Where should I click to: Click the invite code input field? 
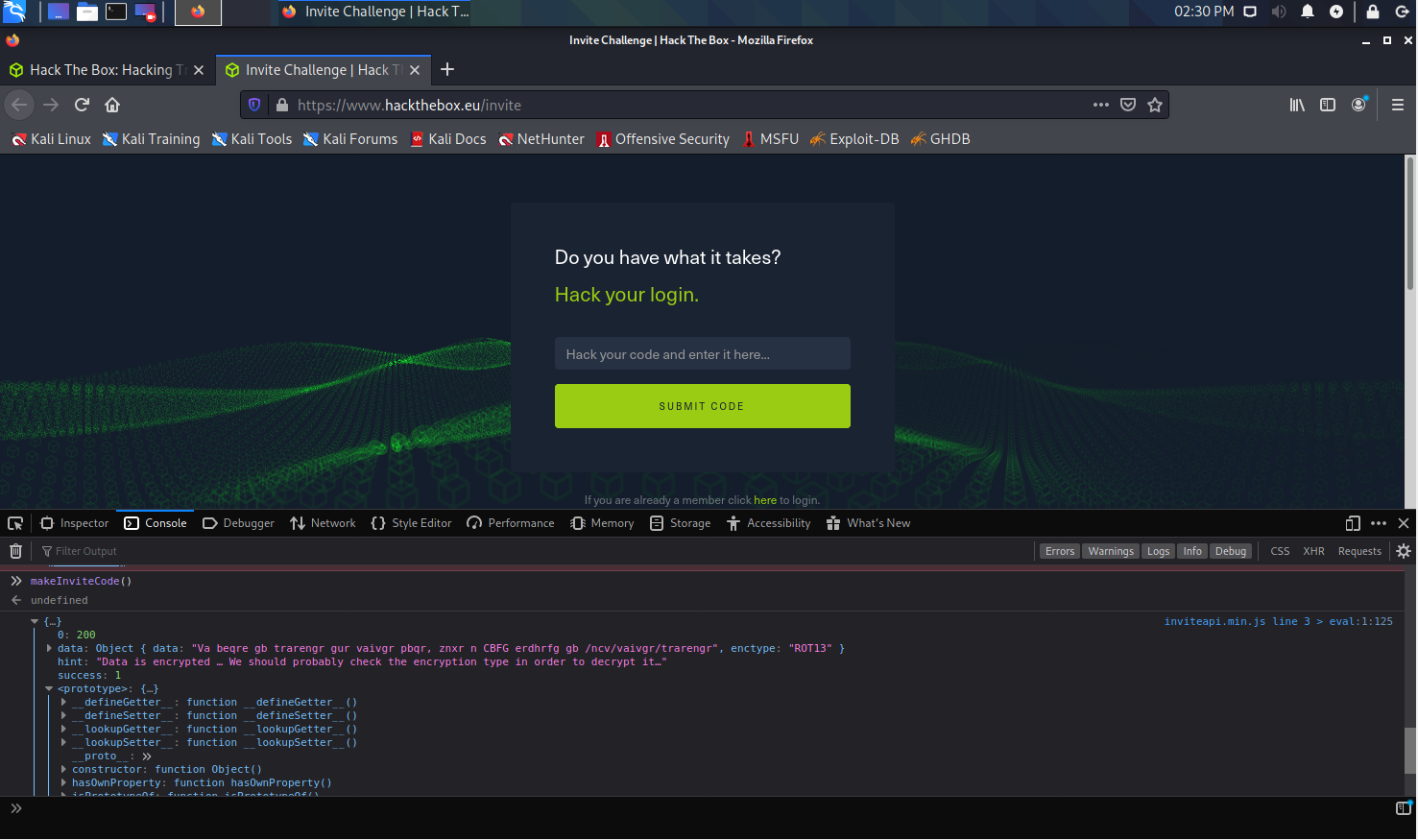[703, 353]
